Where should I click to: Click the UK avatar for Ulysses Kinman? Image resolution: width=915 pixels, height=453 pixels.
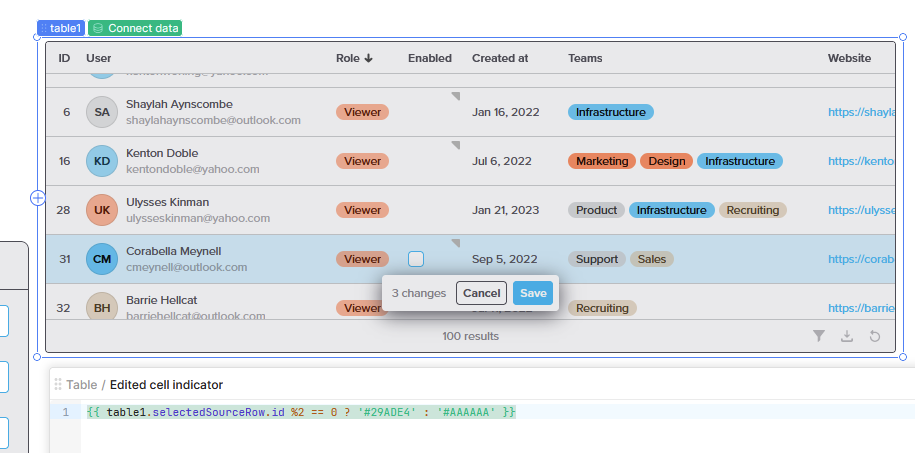[102, 210]
